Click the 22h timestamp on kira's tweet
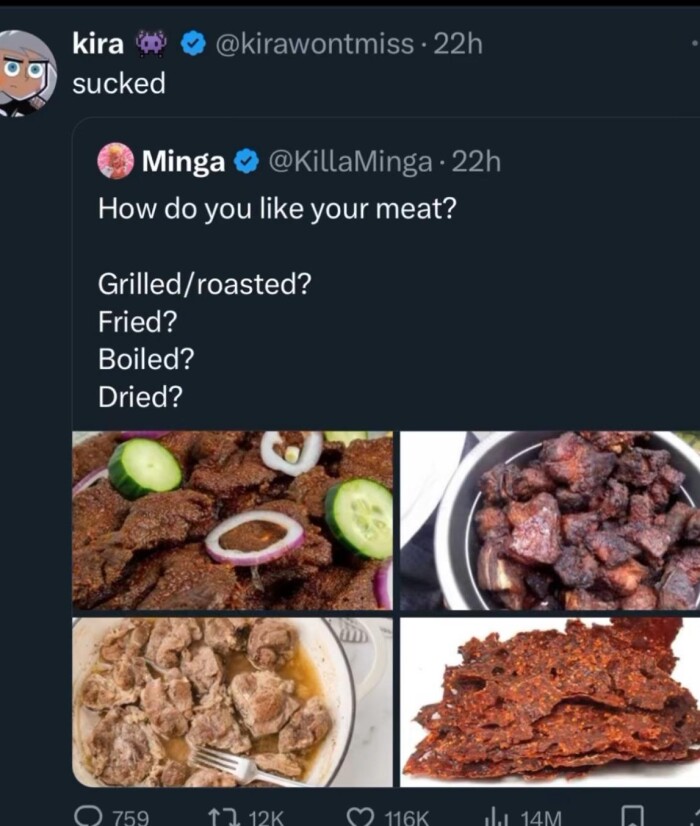The height and width of the screenshot is (826, 700). [x=460, y=43]
